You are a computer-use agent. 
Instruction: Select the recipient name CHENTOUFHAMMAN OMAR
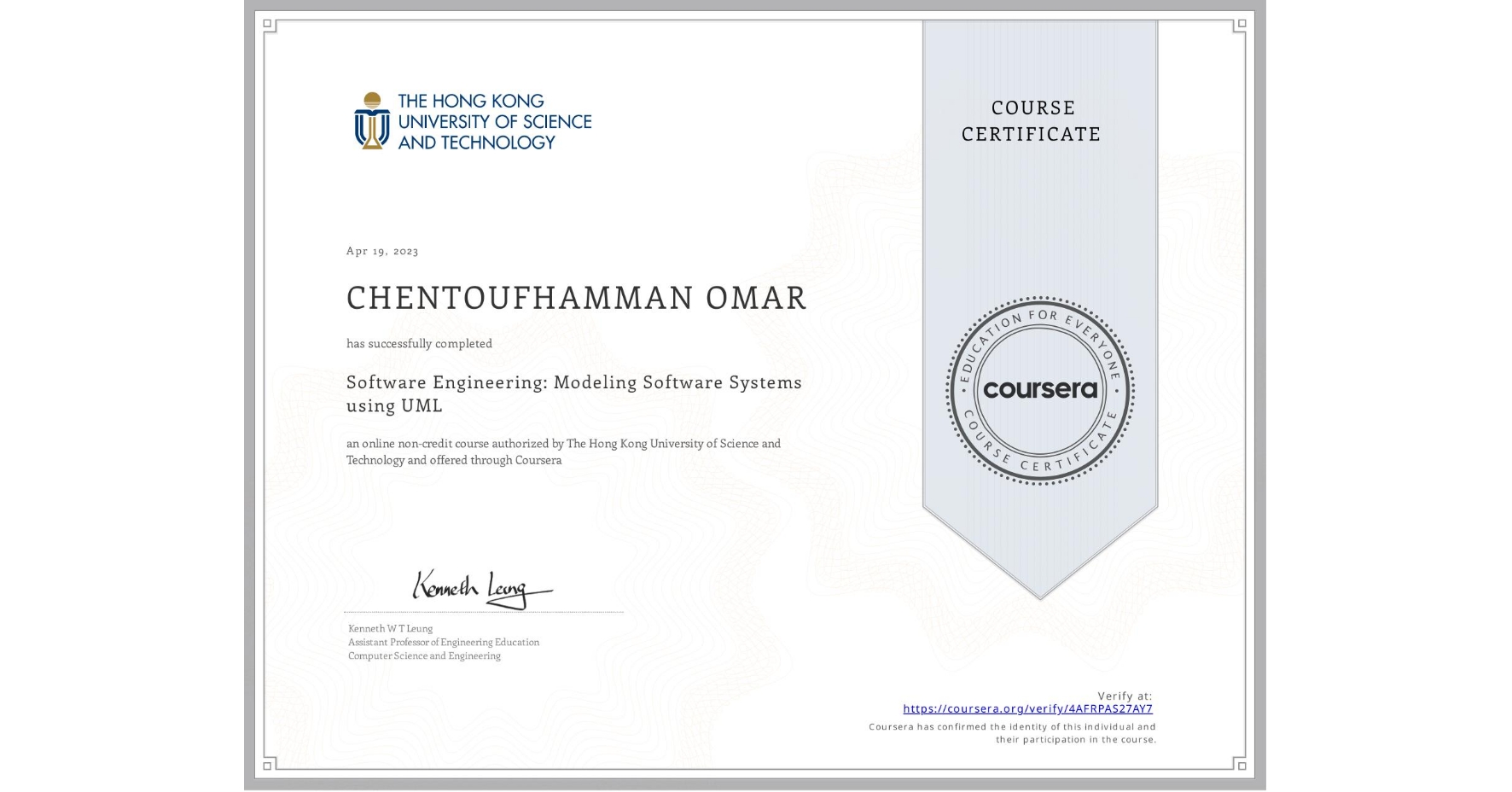pyautogui.click(x=576, y=298)
